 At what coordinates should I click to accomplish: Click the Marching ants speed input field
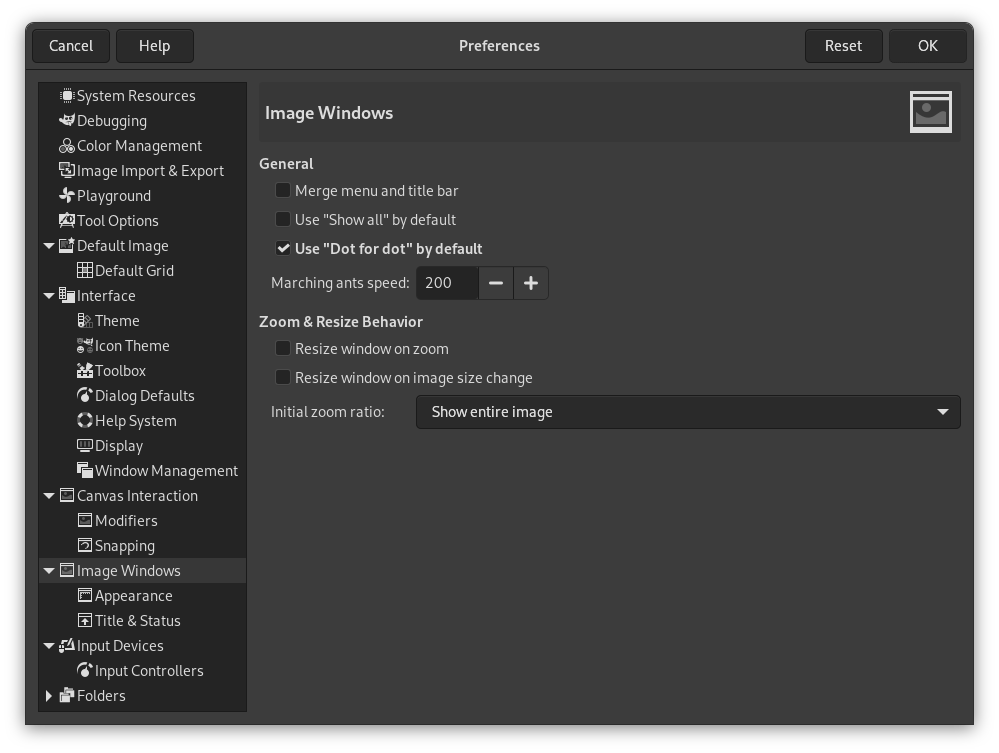(x=447, y=283)
